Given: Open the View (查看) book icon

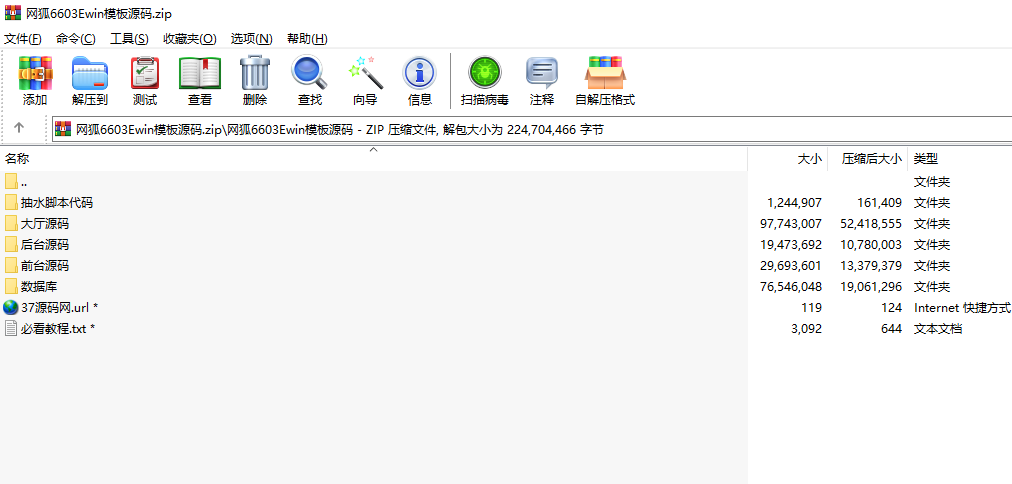Looking at the screenshot, I should coord(200,73).
